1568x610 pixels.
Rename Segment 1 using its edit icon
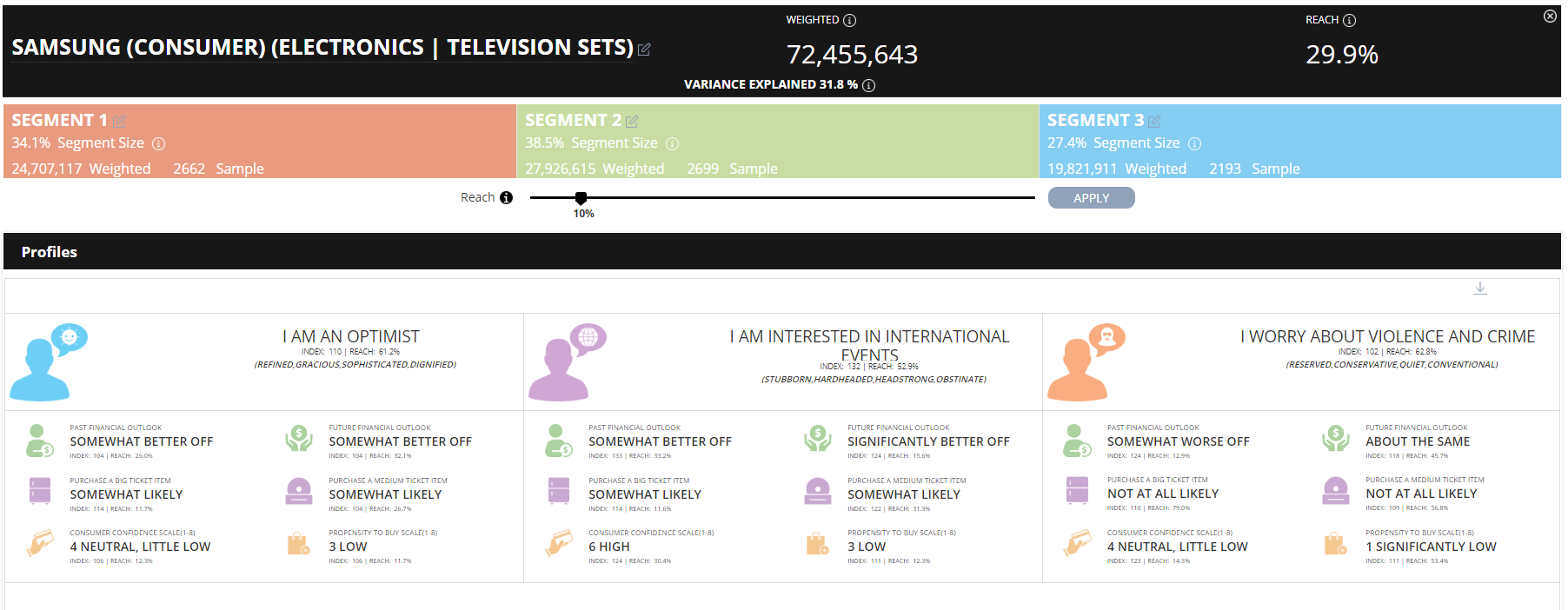pos(119,121)
